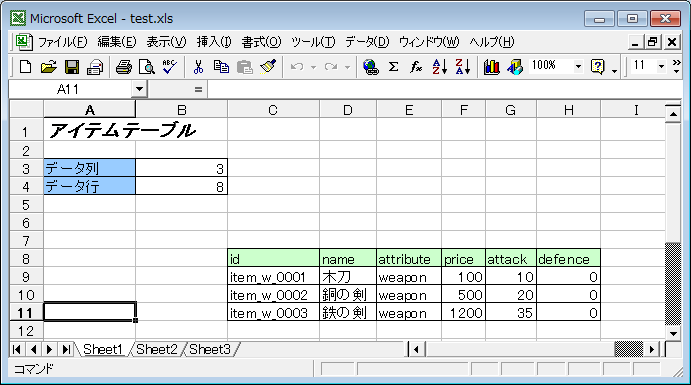This screenshot has height=385, width=691.
Task: Expand the 100% zoom dropdown
Action: 578,67
